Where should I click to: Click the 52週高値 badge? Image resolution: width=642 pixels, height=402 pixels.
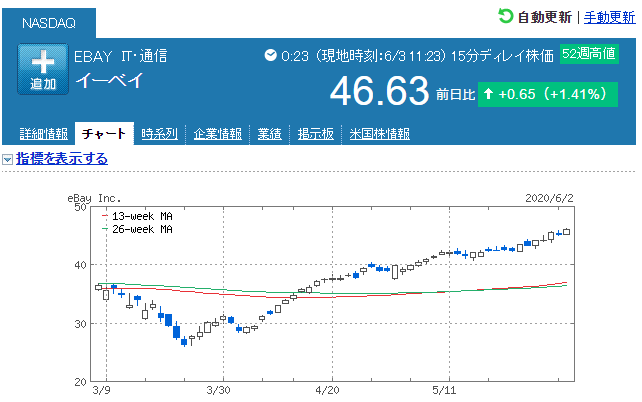589,54
